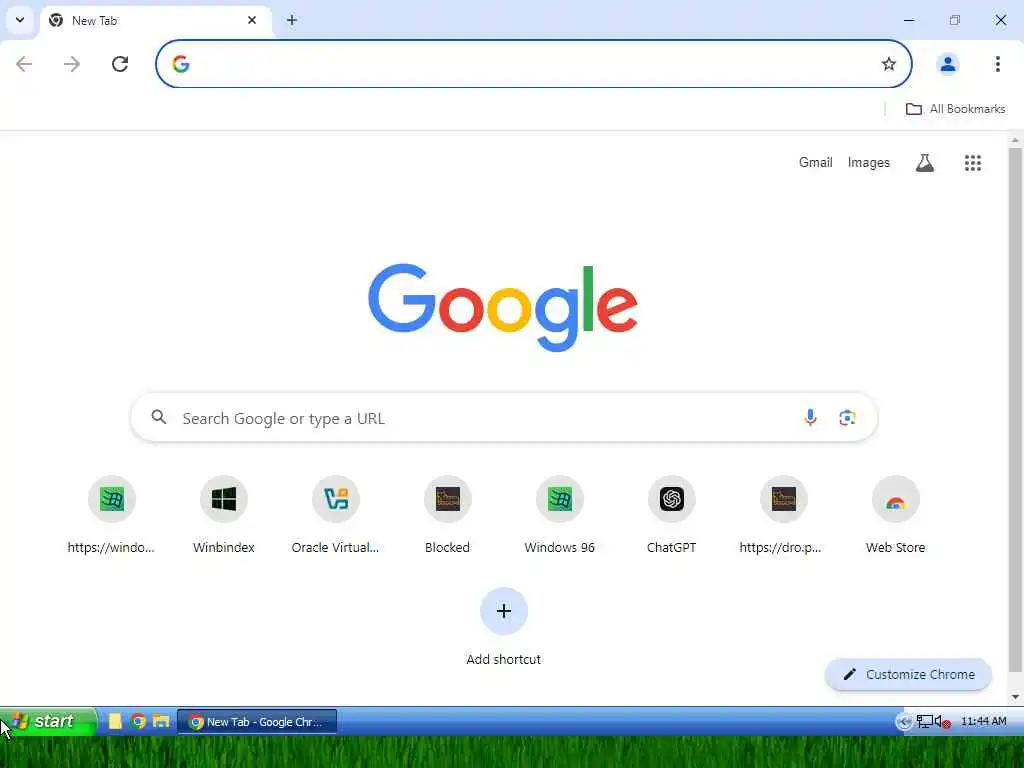Minimize the Chrome window
The height and width of the screenshot is (768, 1024).
click(908, 20)
